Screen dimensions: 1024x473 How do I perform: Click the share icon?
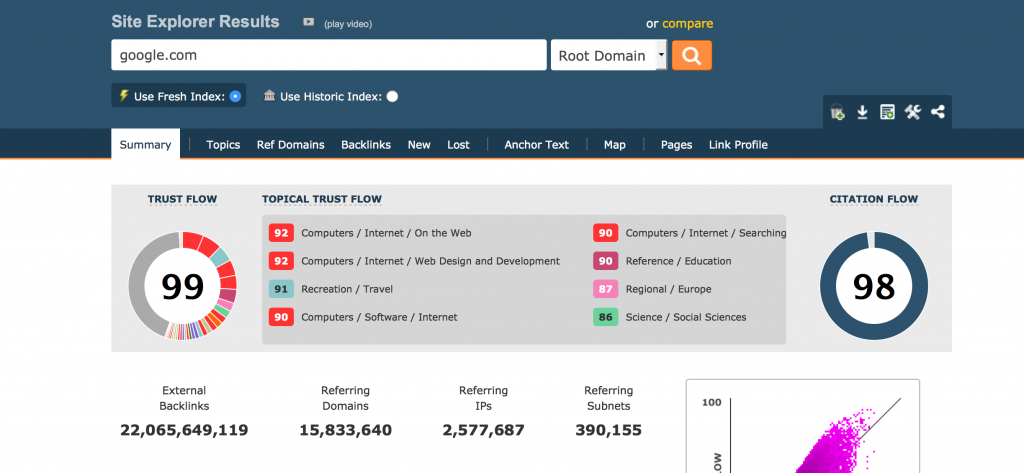[938, 112]
